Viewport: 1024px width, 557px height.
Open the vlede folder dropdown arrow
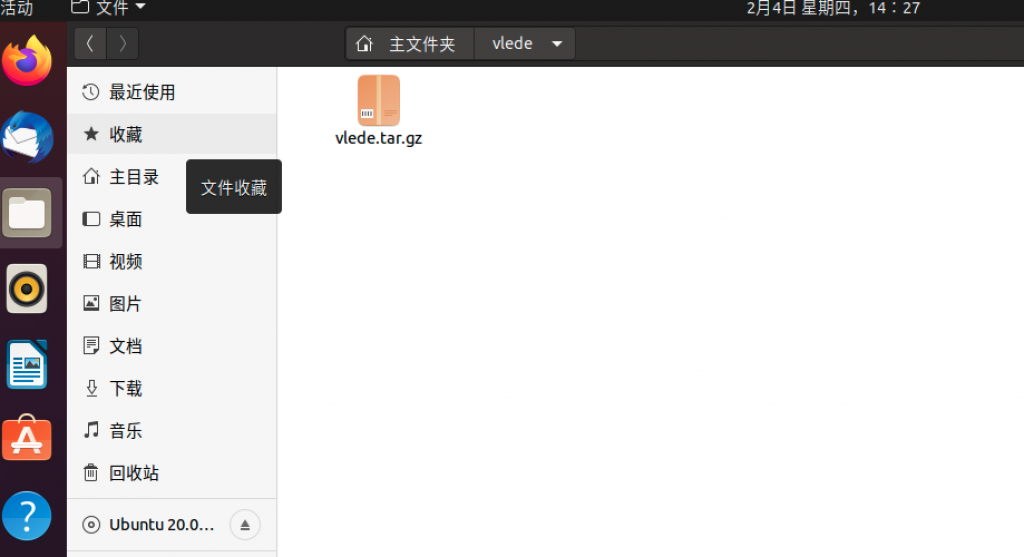pos(557,44)
